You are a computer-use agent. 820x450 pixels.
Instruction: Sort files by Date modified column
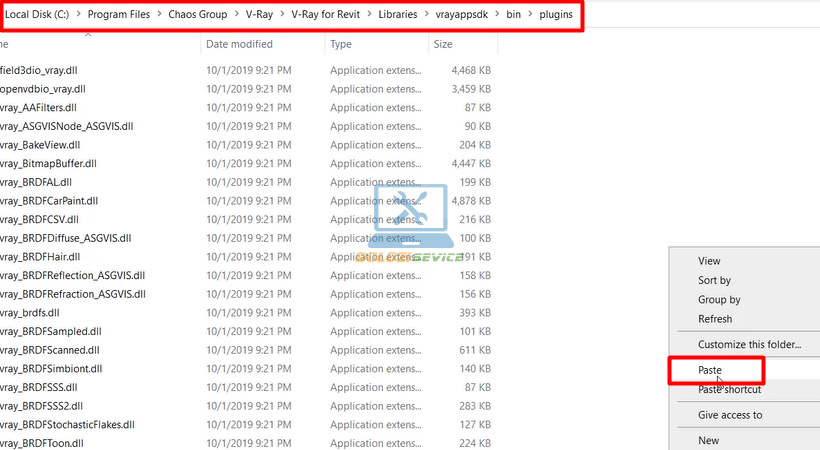pos(239,44)
